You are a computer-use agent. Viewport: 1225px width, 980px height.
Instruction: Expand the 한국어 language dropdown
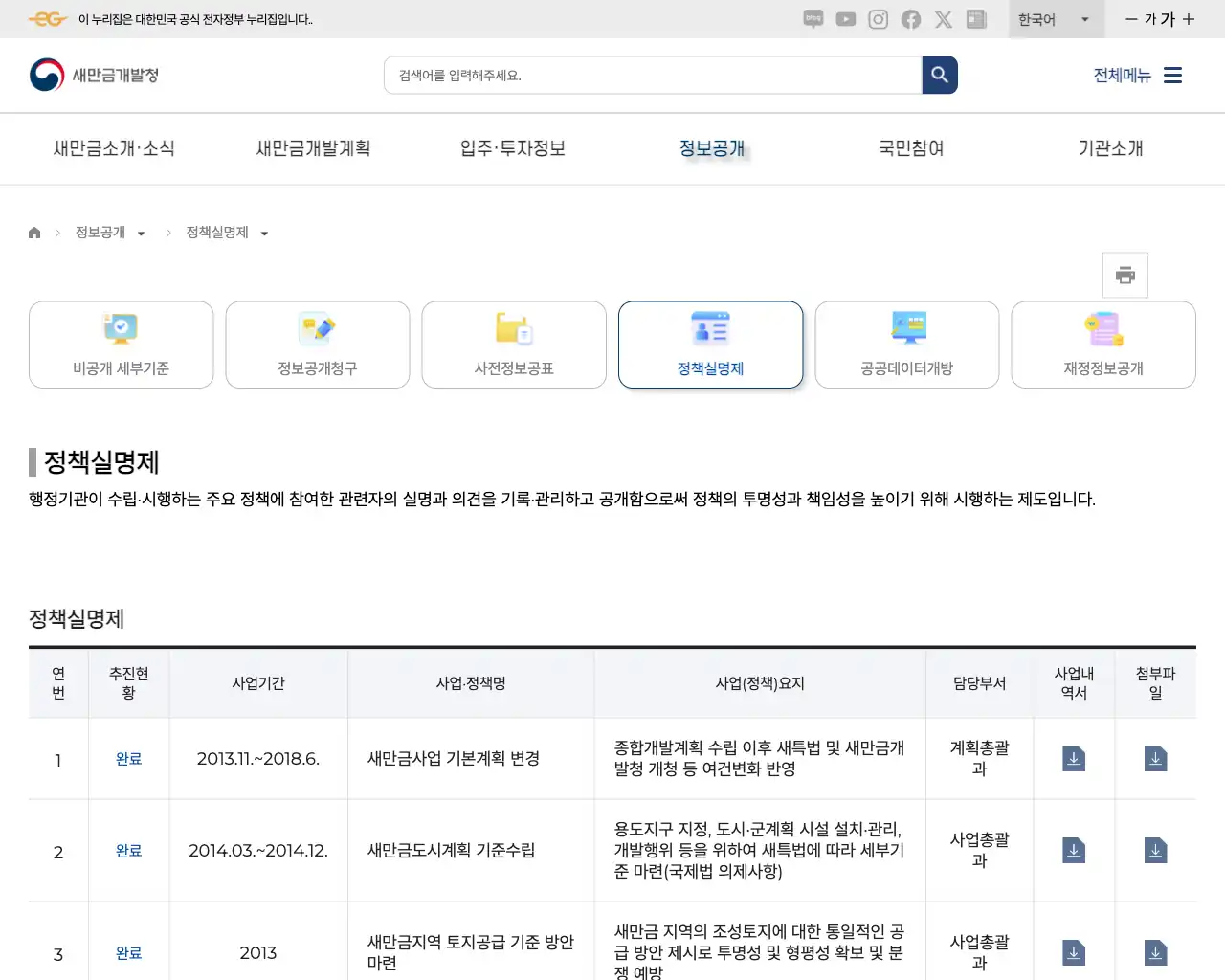[x=1056, y=19]
